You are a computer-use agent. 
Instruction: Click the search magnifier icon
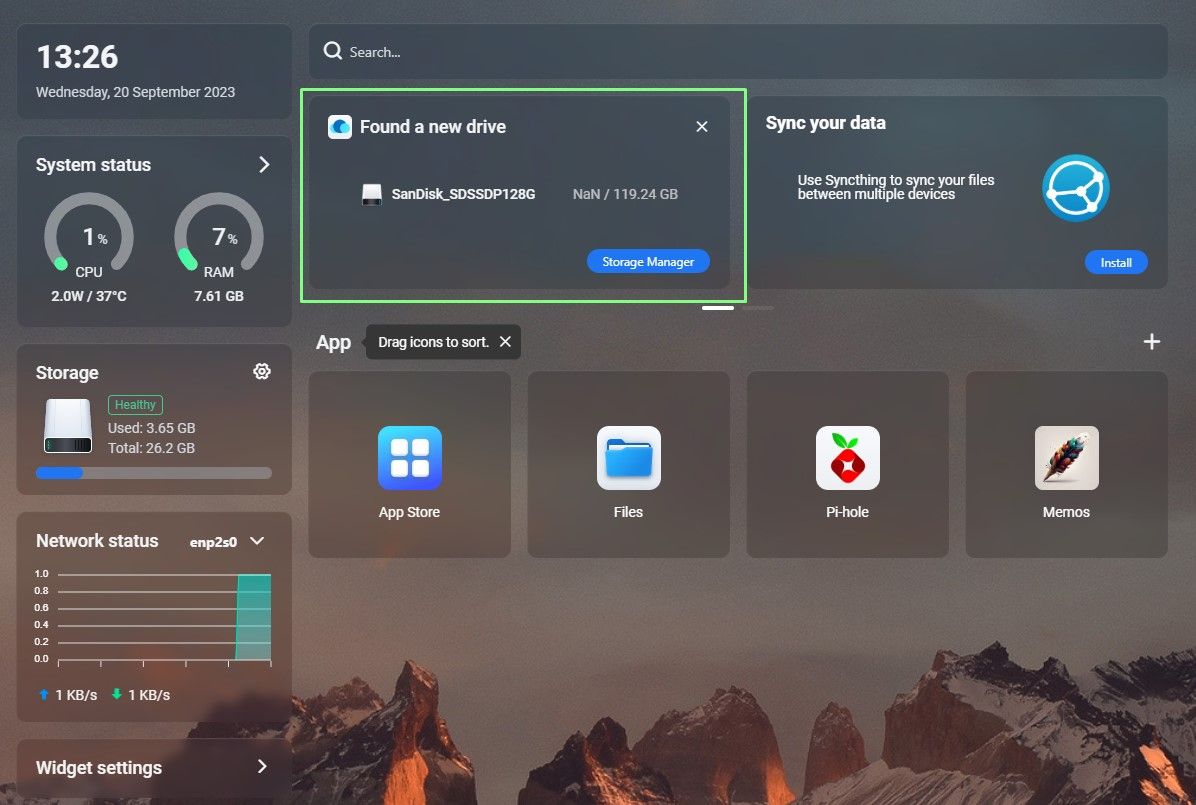333,51
